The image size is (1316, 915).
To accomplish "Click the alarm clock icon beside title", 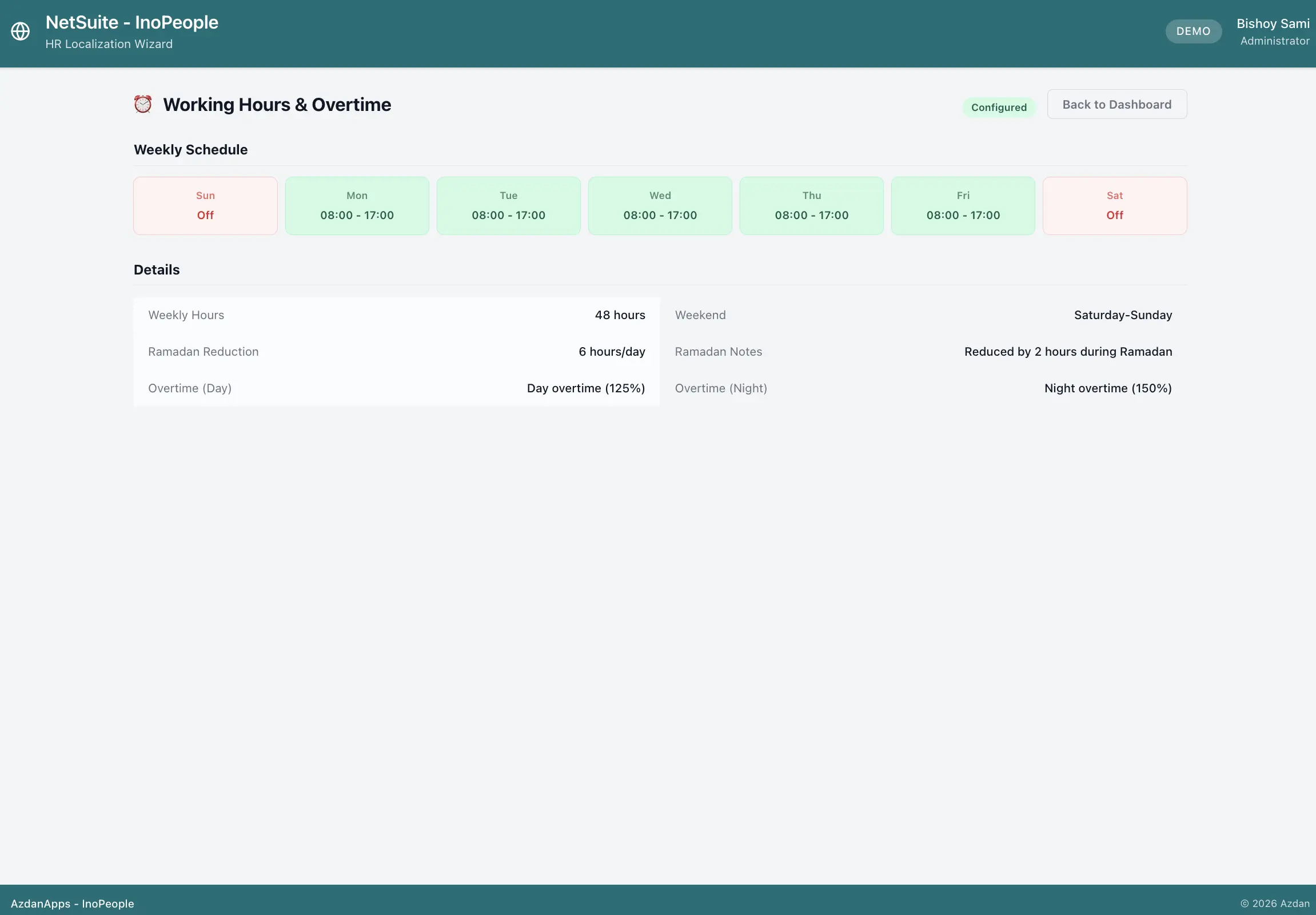I will click(143, 104).
